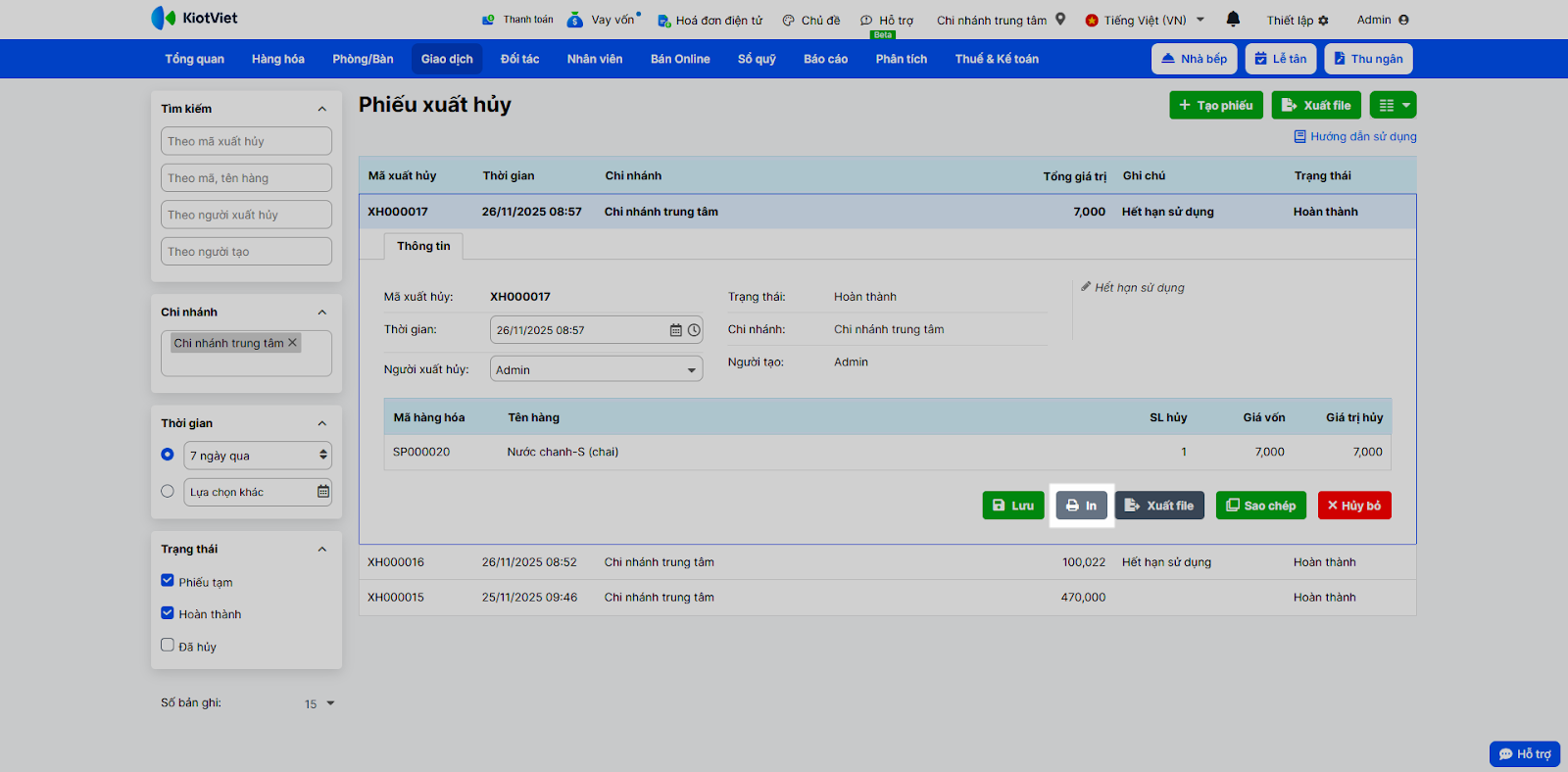
Task: Open the 7 ngày qua time dropdown
Action: point(258,456)
